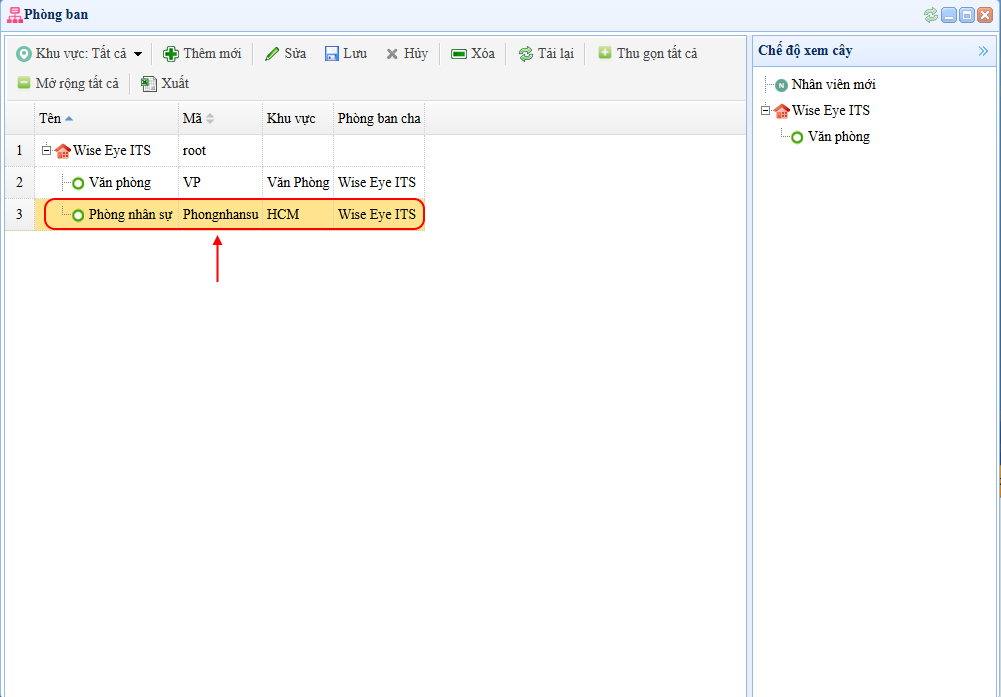Click the Sửa pencil icon

pos(272,54)
